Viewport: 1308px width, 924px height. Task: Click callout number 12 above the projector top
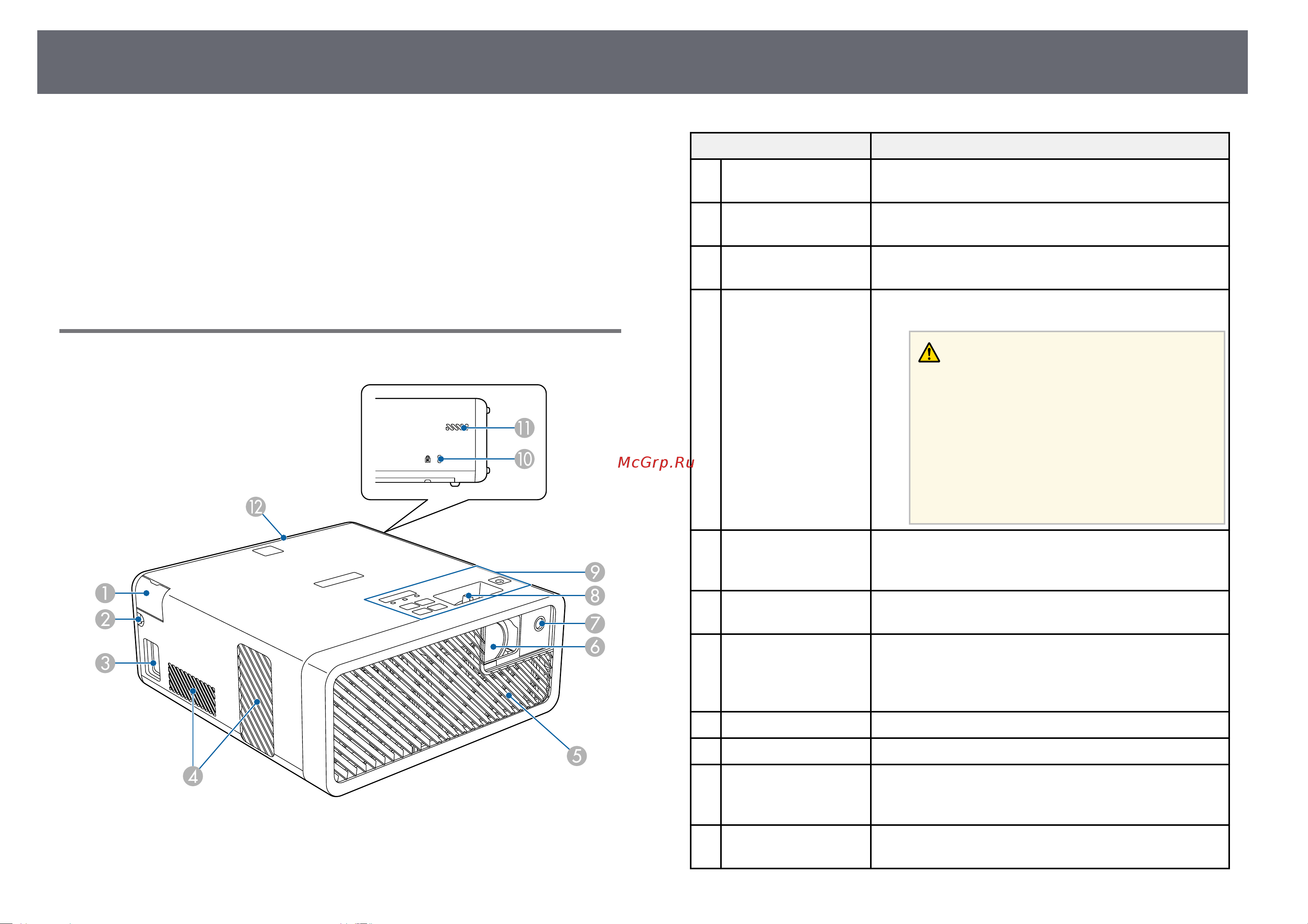256,507
